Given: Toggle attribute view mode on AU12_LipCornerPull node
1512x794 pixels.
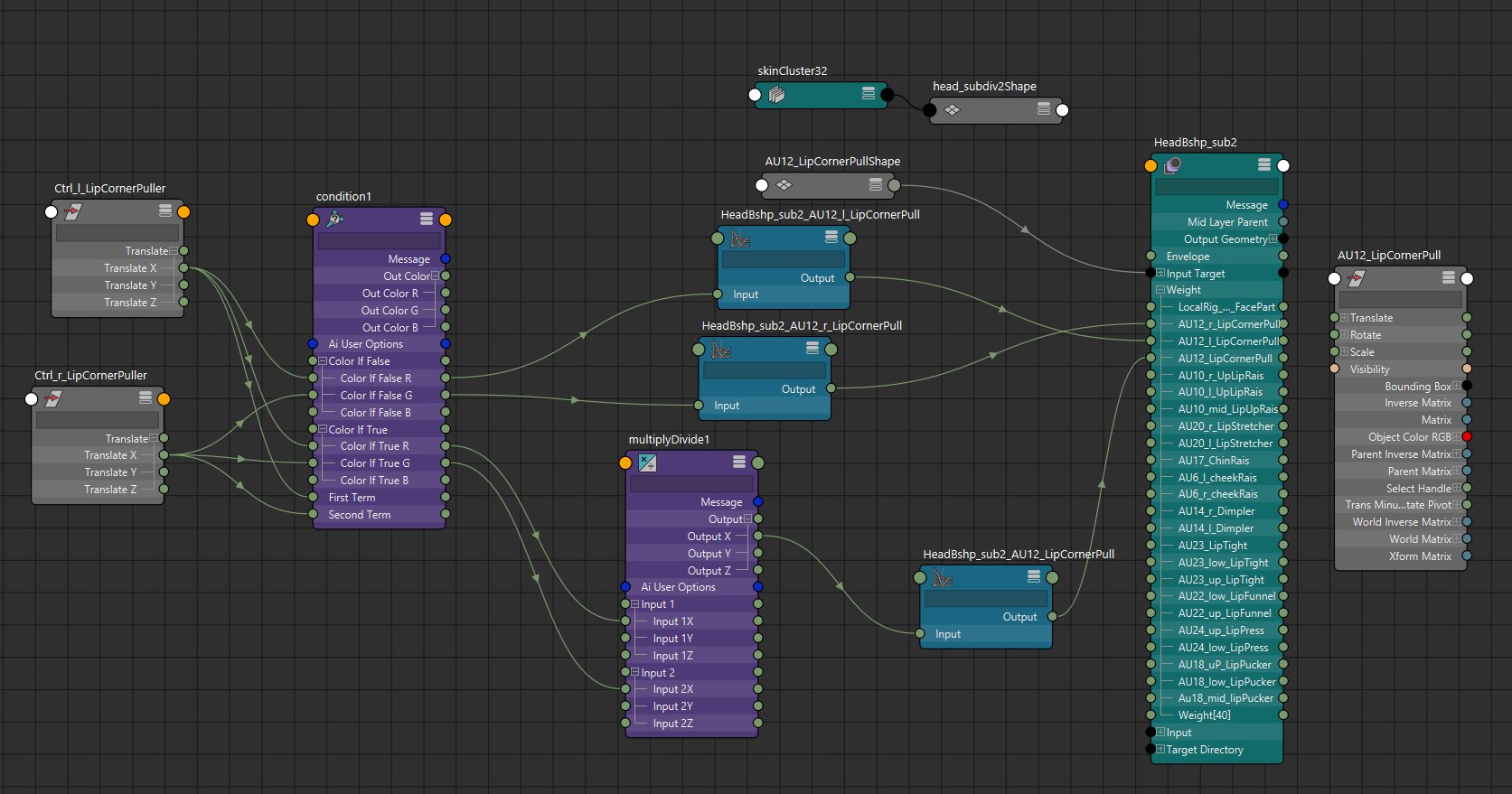Looking at the screenshot, I should pyautogui.click(x=1449, y=278).
